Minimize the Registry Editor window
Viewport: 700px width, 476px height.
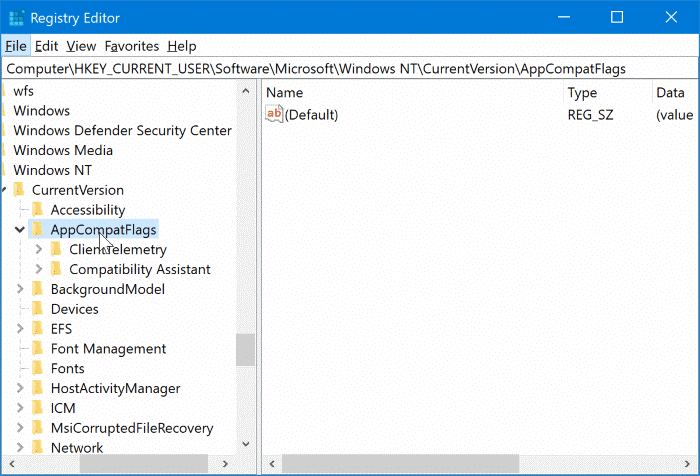point(564,17)
